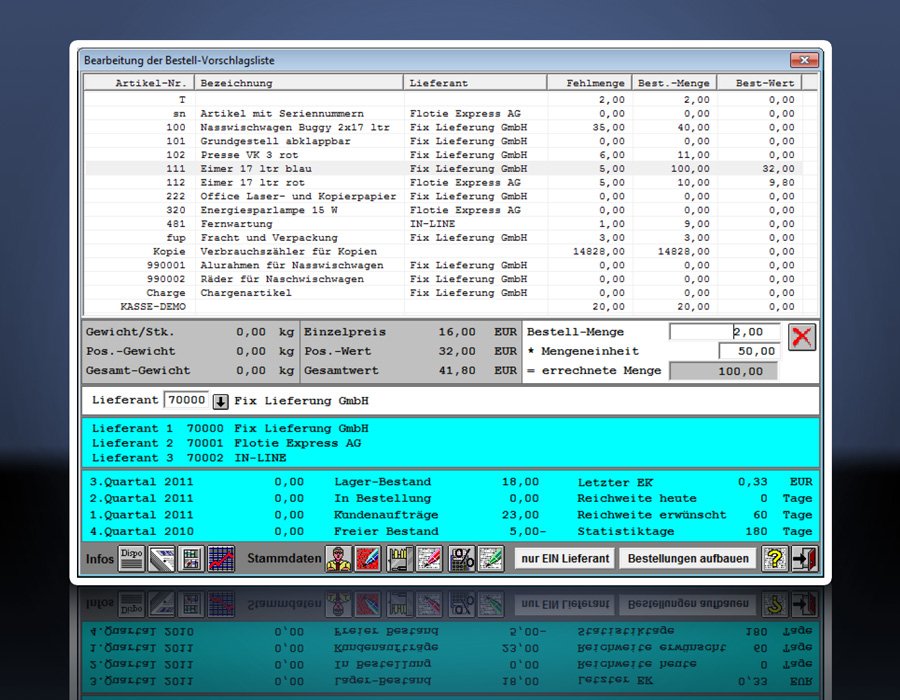The width and height of the screenshot is (900, 700).
Task: Open the calculator table info icon
Action: (191, 558)
